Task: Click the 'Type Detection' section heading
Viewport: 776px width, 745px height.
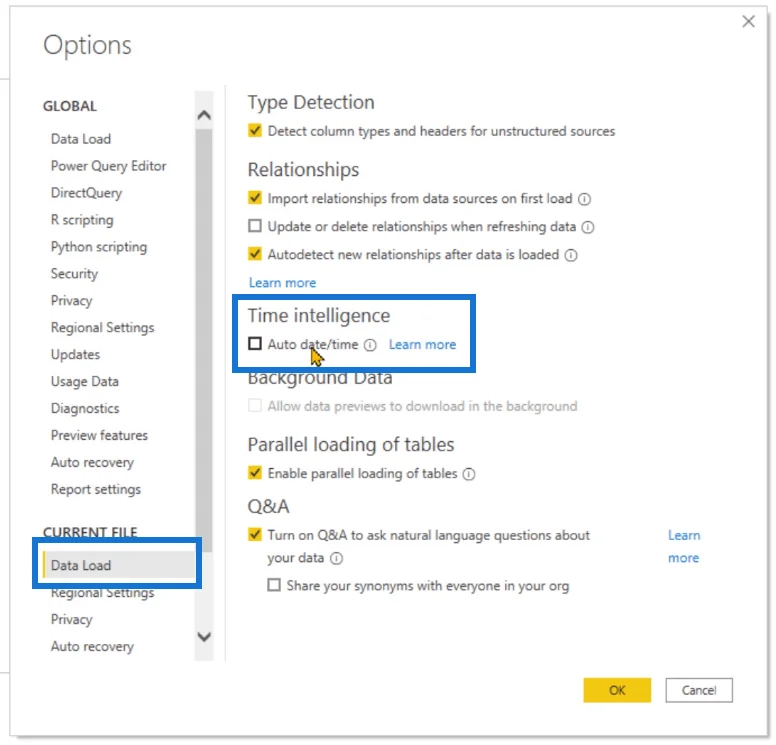Action: [311, 102]
